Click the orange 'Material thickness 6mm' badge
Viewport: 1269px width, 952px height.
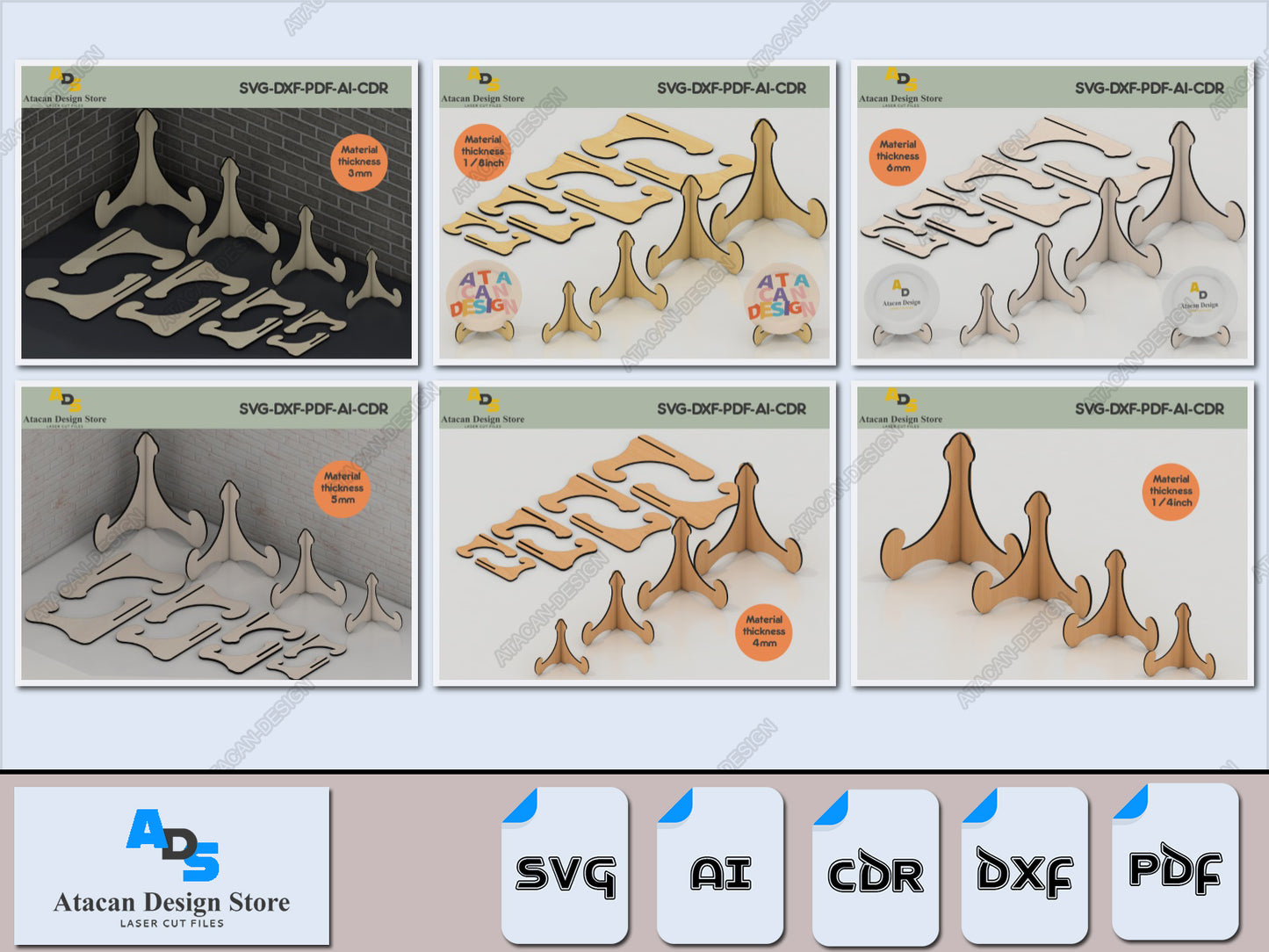coord(898,156)
